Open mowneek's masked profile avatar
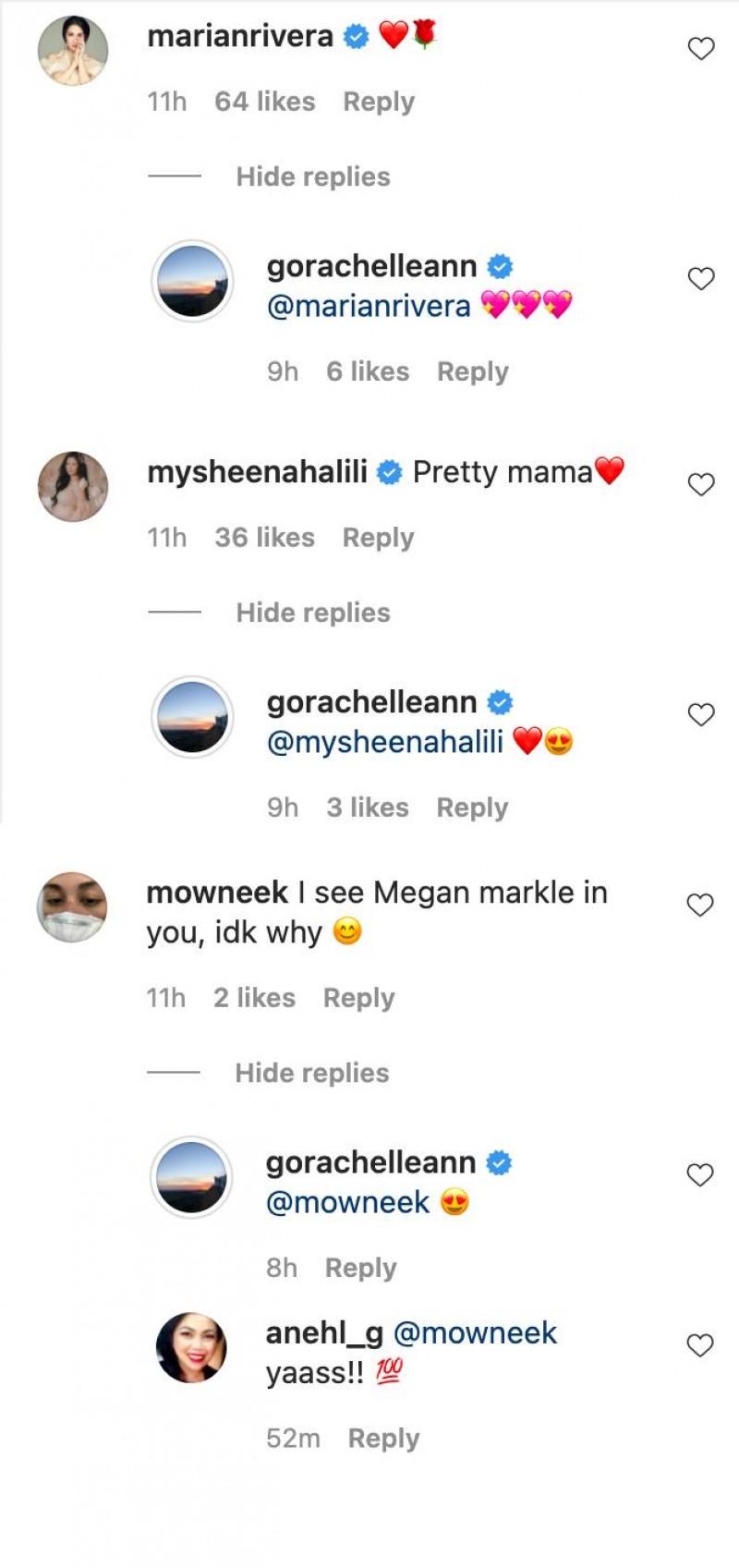The image size is (739, 1568). click(x=72, y=906)
